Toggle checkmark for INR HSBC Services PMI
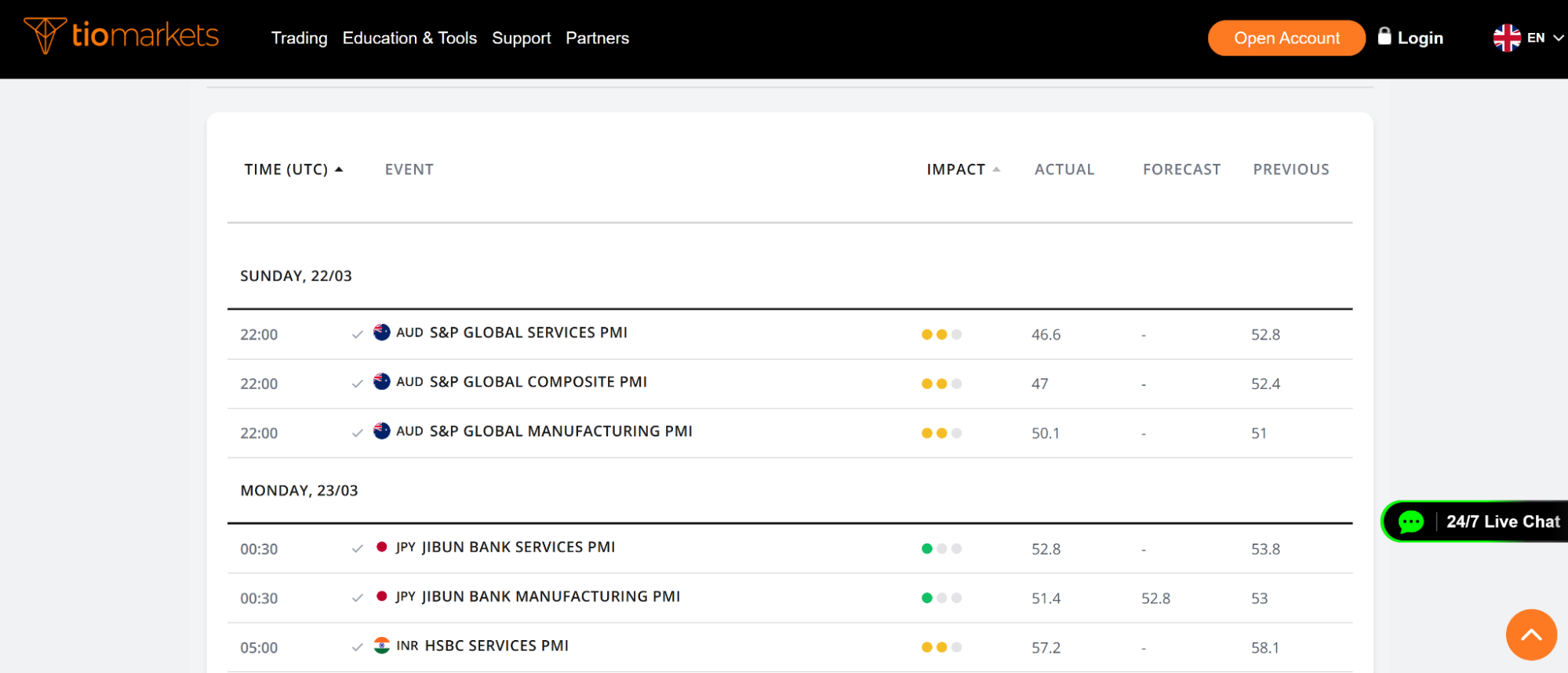Image resolution: width=1568 pixels, height=673 pixels. (x=358, y=648)
